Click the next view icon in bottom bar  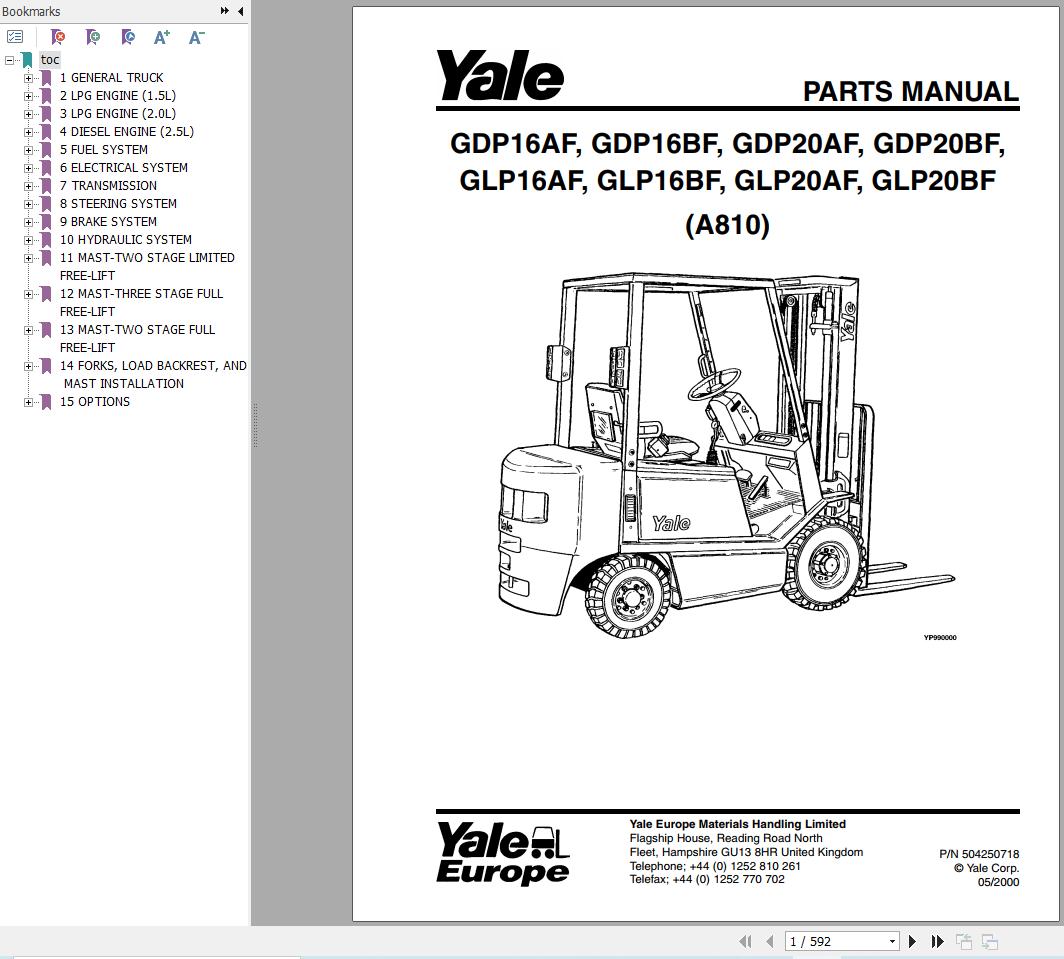coord(989,941)
